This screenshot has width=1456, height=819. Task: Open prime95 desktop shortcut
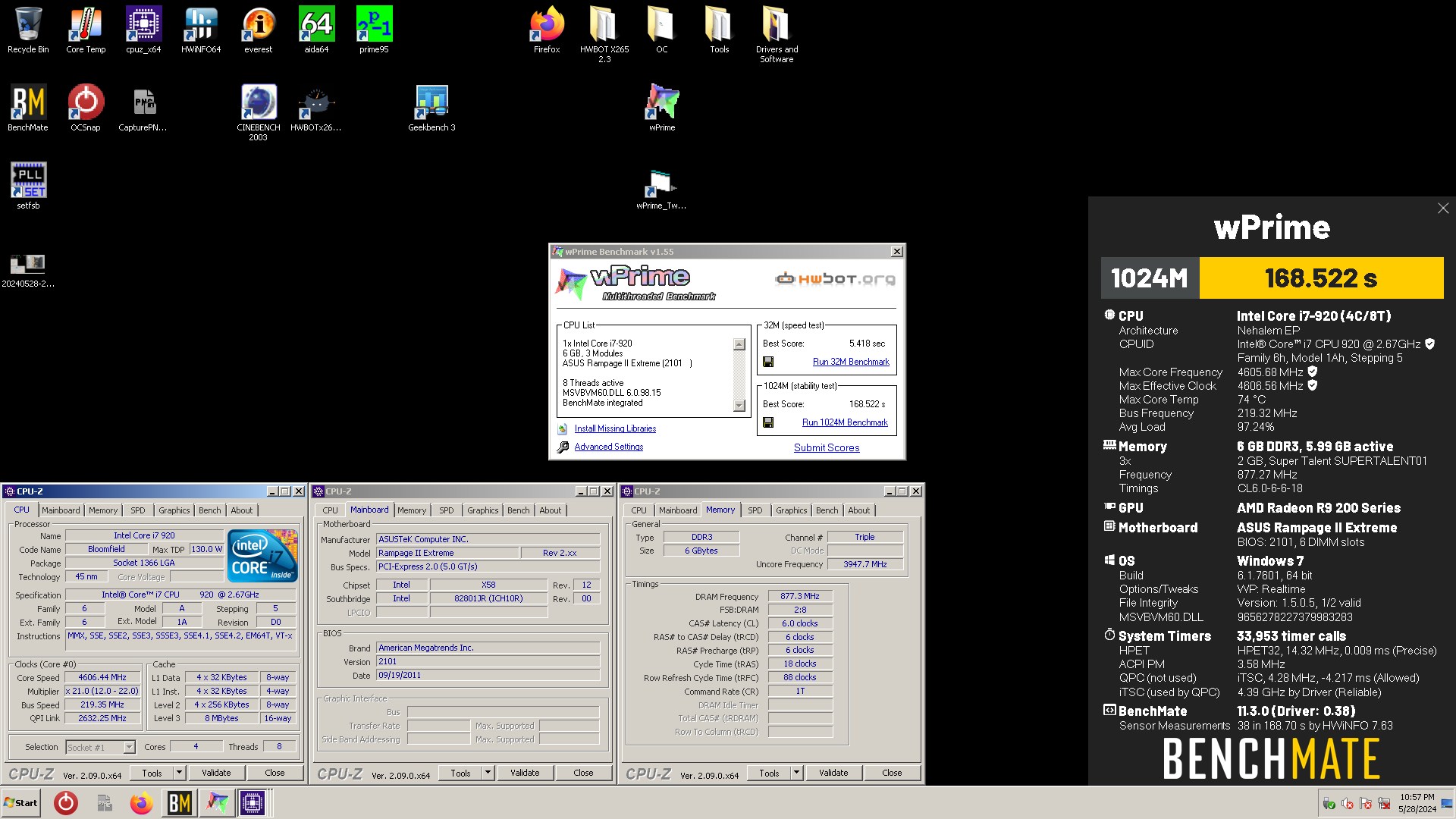coord(374,30)
